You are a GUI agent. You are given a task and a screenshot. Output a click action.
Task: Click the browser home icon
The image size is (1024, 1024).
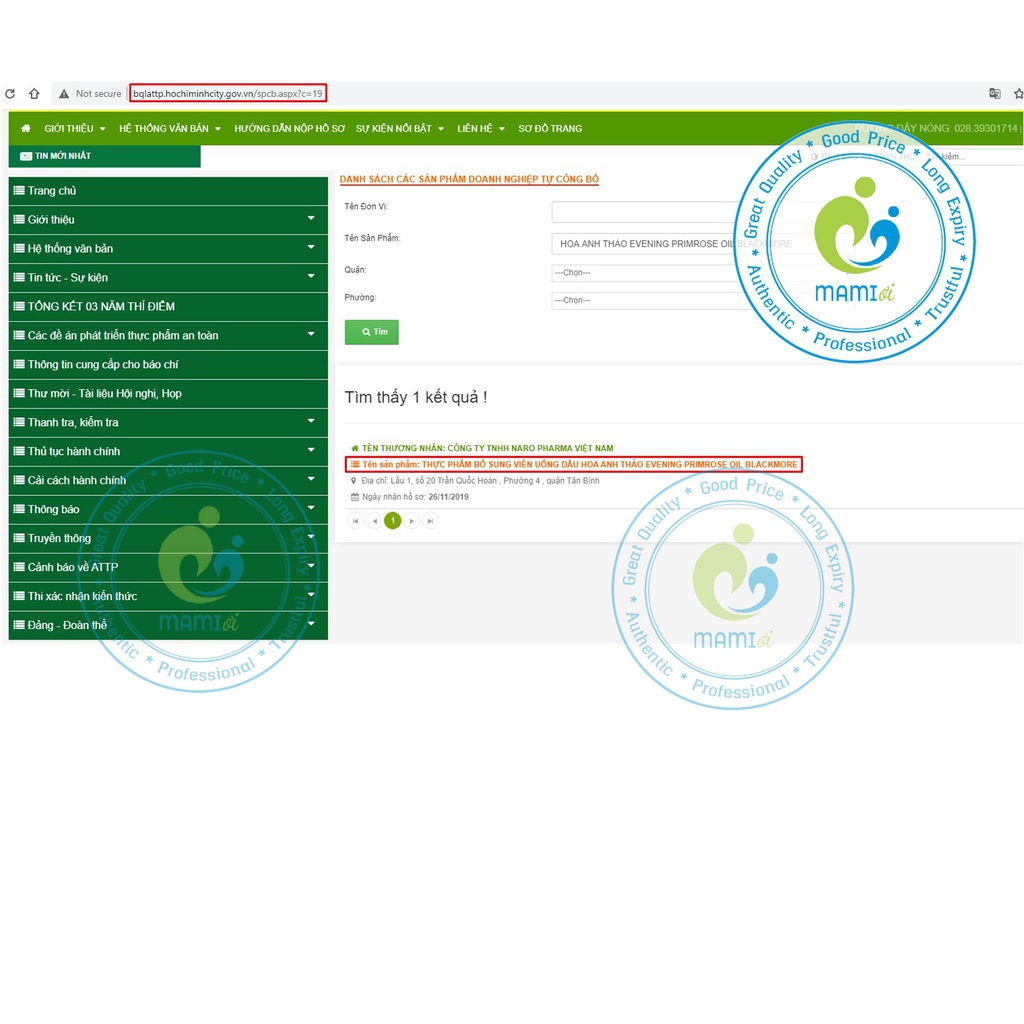pyautogui.click(x=34, y=94)
